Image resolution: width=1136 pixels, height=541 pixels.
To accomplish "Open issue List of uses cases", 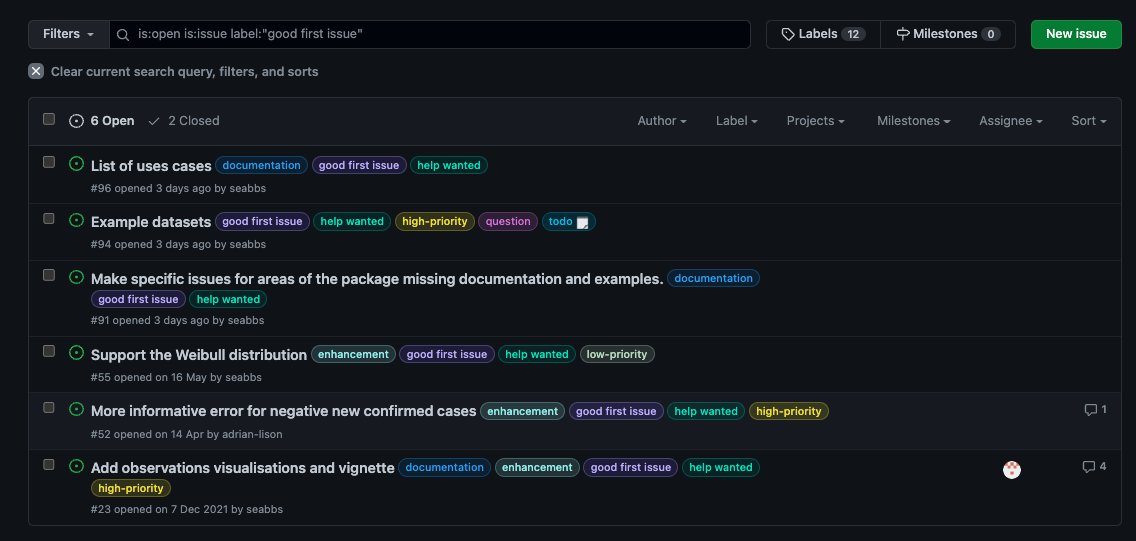I will coord(151,166).
